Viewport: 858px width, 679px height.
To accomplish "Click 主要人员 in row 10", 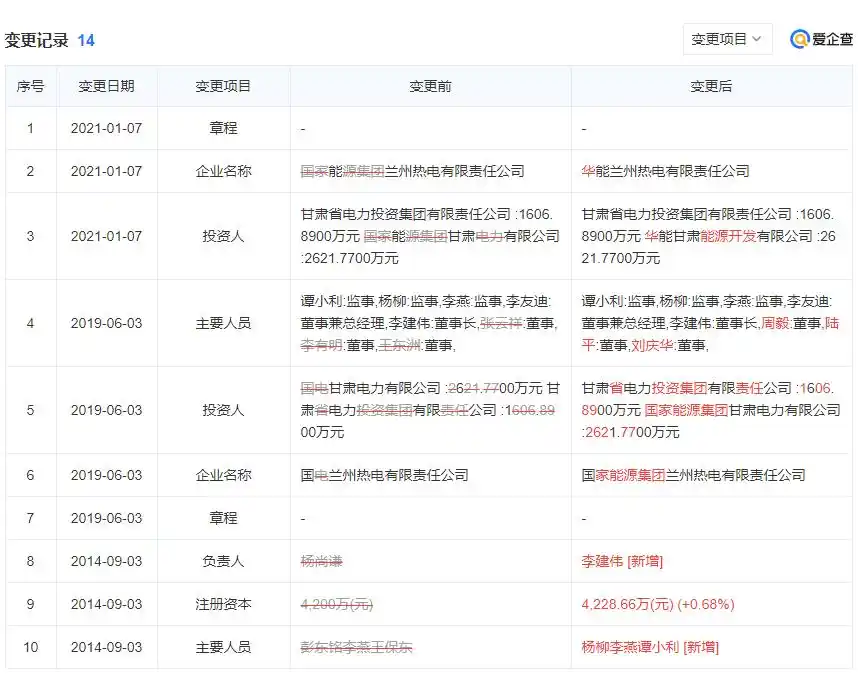I will click(x=223, y=647).
